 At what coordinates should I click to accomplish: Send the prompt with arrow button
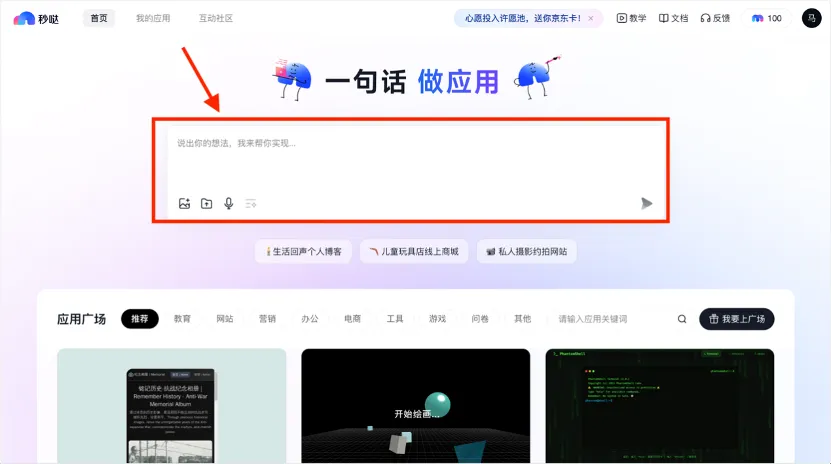[646, 203]
